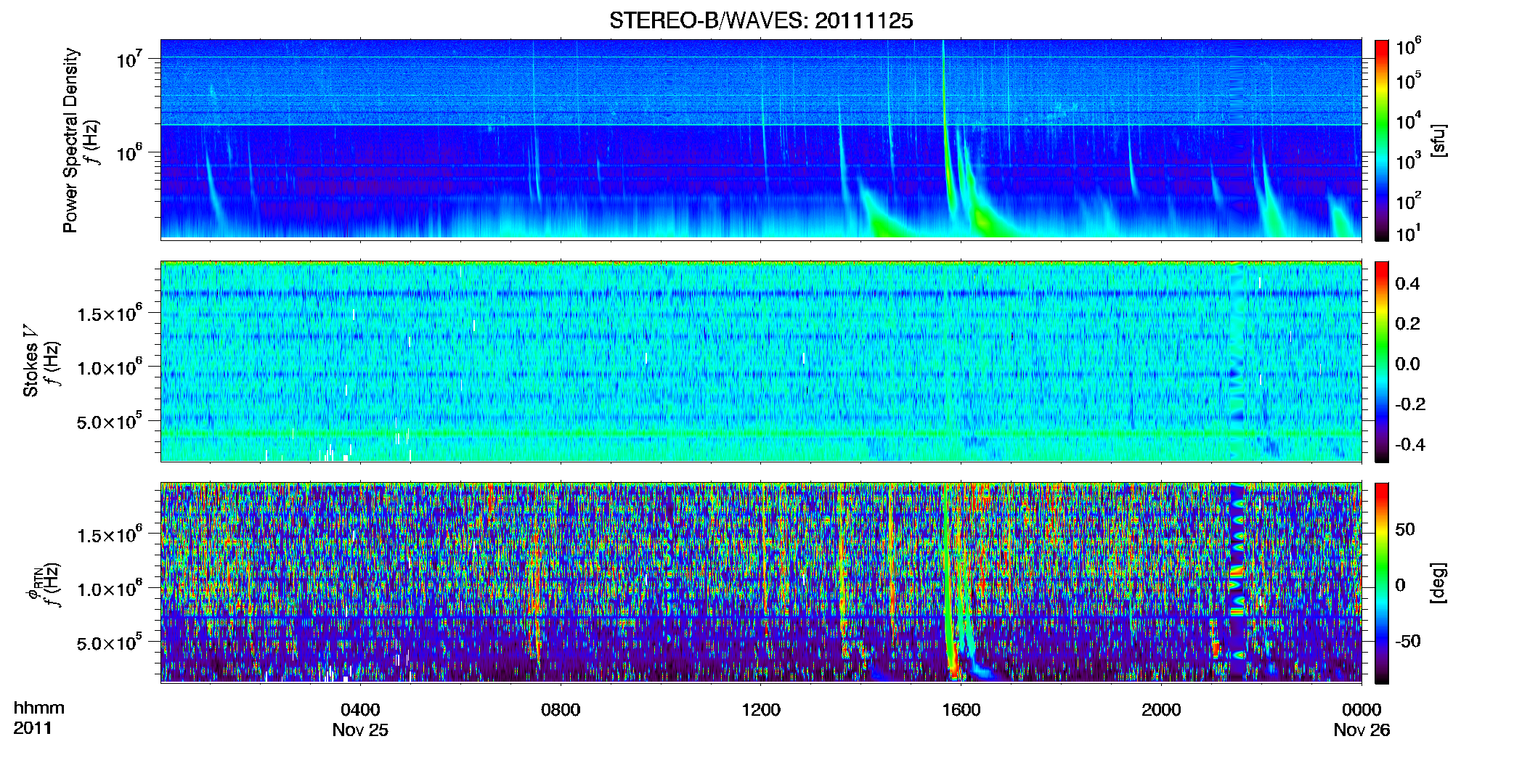Click the 0800 time axis label

tap(561, 710)
